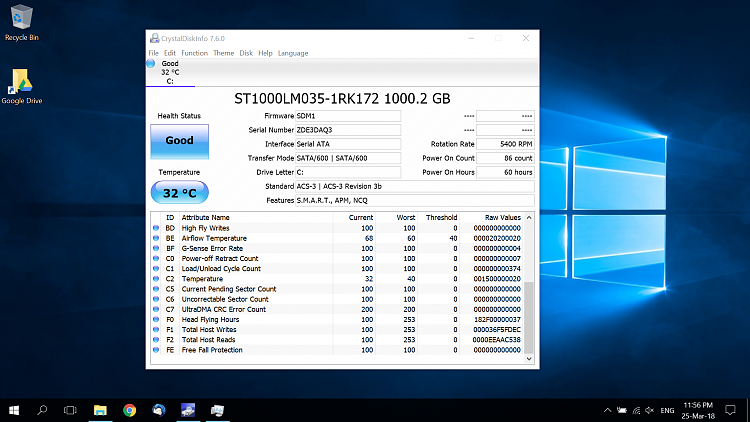
Task: Open the Function menu
Action: click(x=194, y=53)
